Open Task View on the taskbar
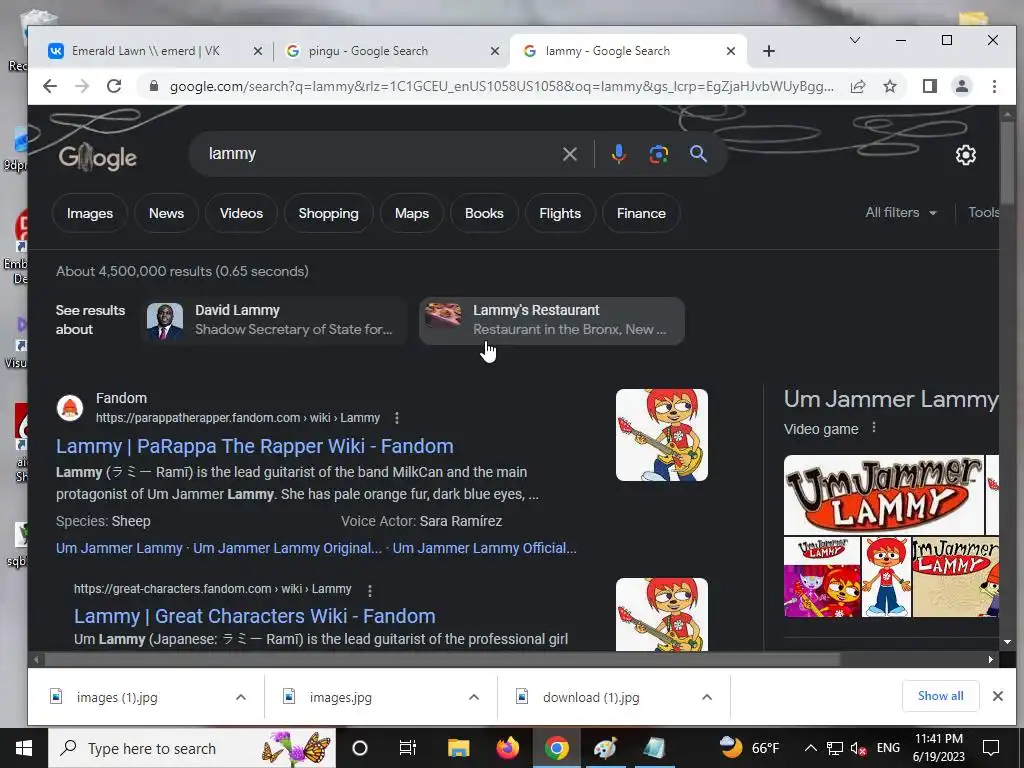Image resolution: width=1024 pixels, height=768 pixels. pos(408,748)
